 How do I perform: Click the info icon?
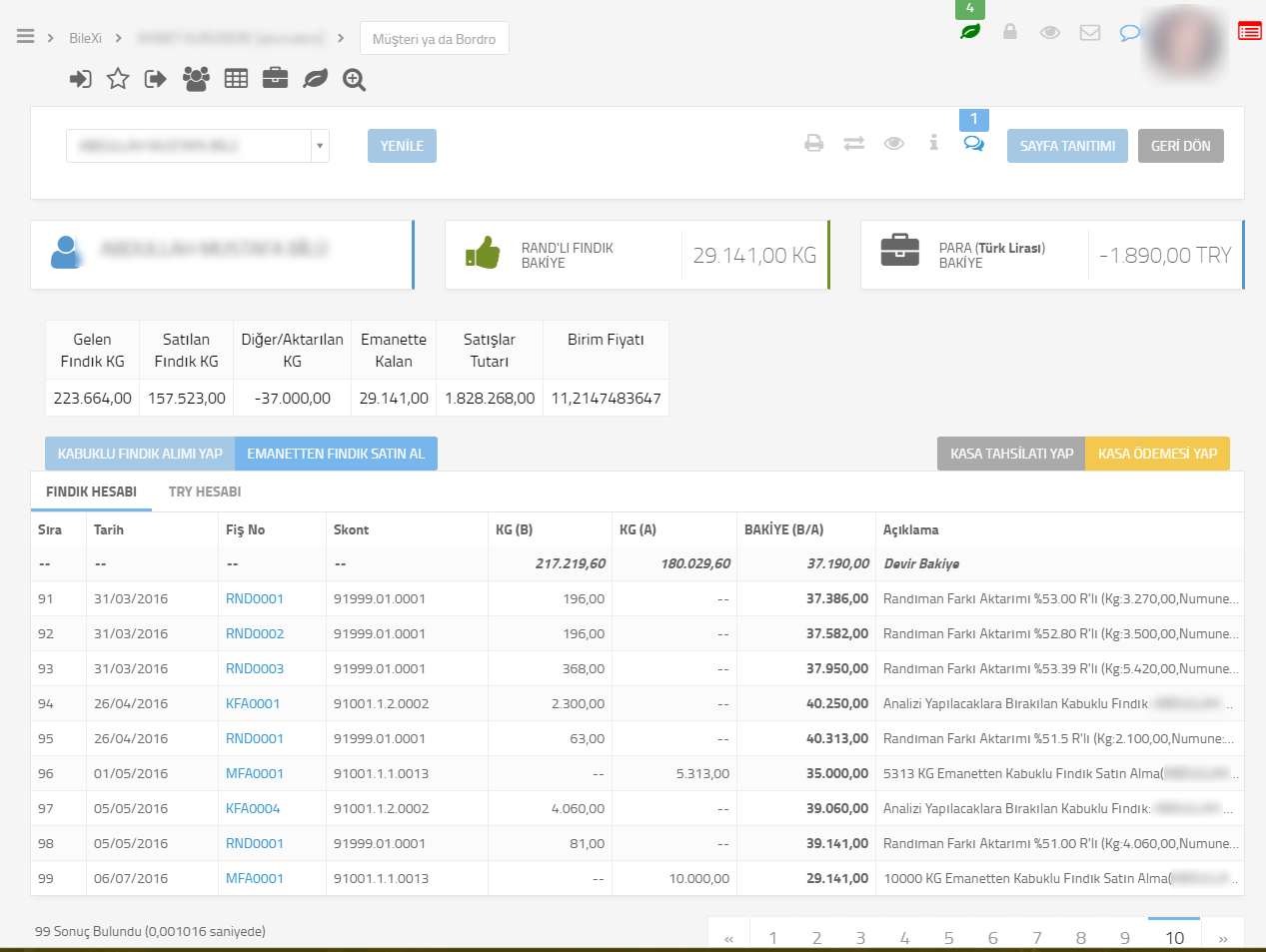(933, 142)
